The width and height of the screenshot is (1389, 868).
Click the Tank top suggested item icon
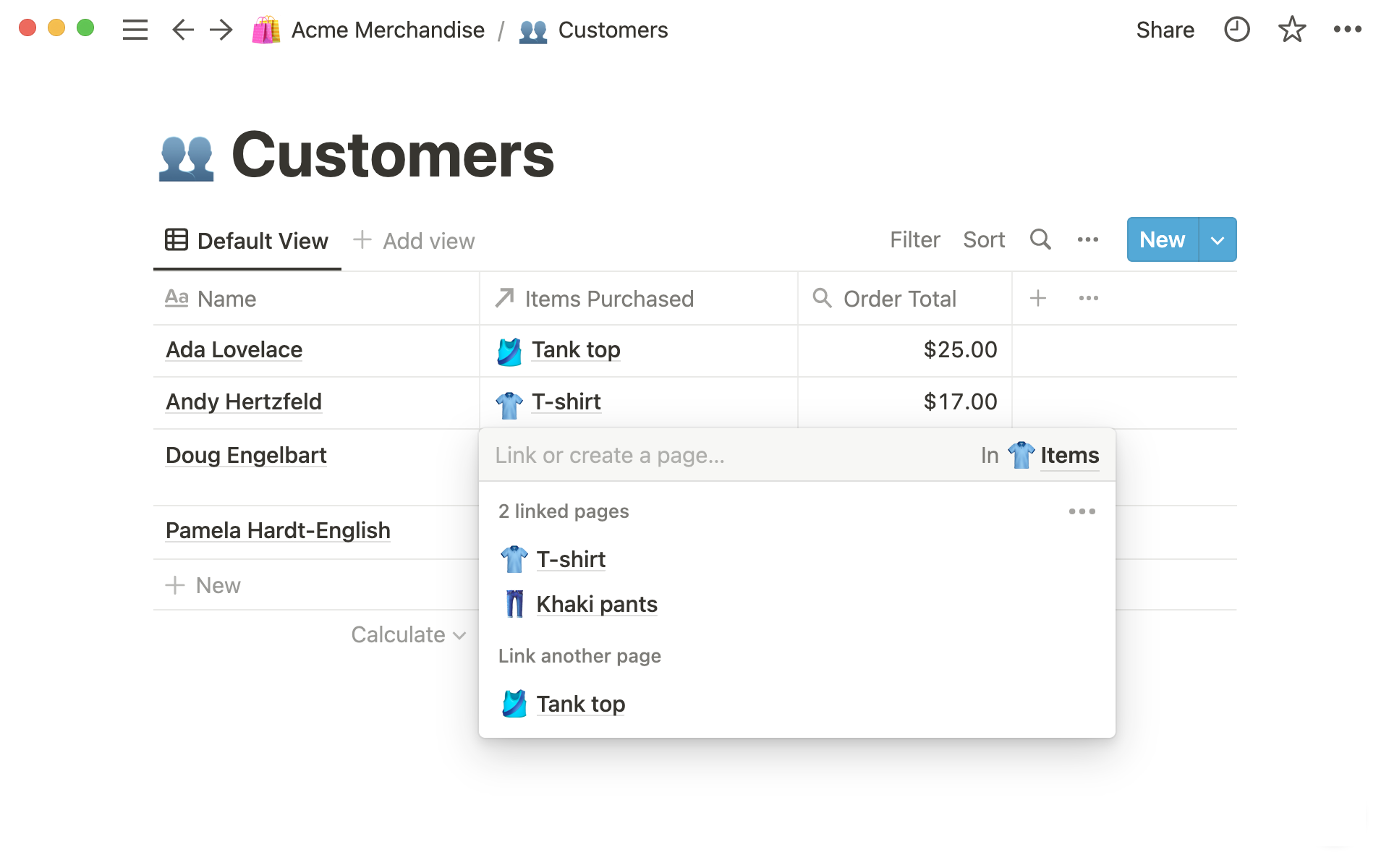tap(514, 704)
